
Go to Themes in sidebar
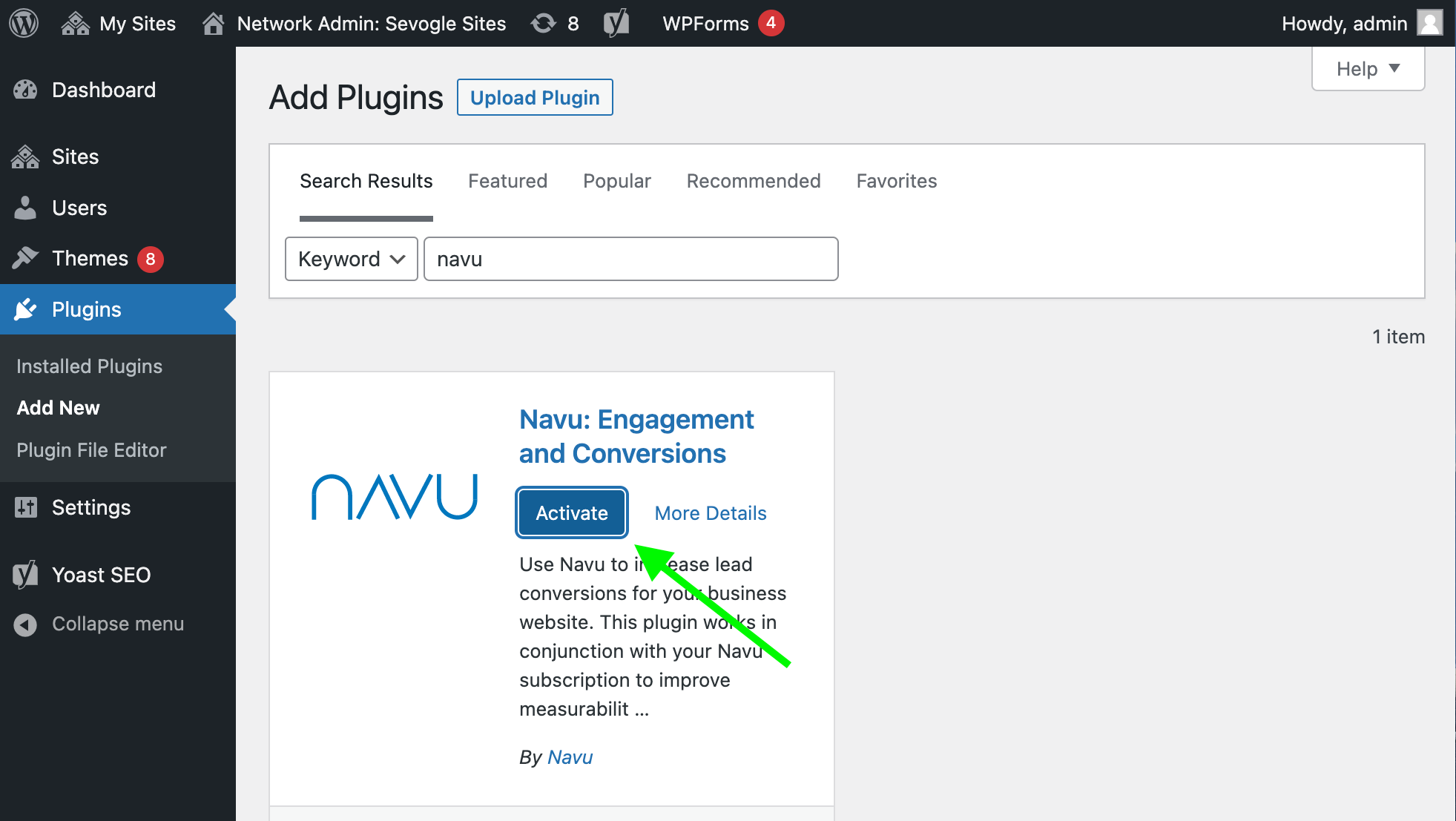(x=90, y=258)
